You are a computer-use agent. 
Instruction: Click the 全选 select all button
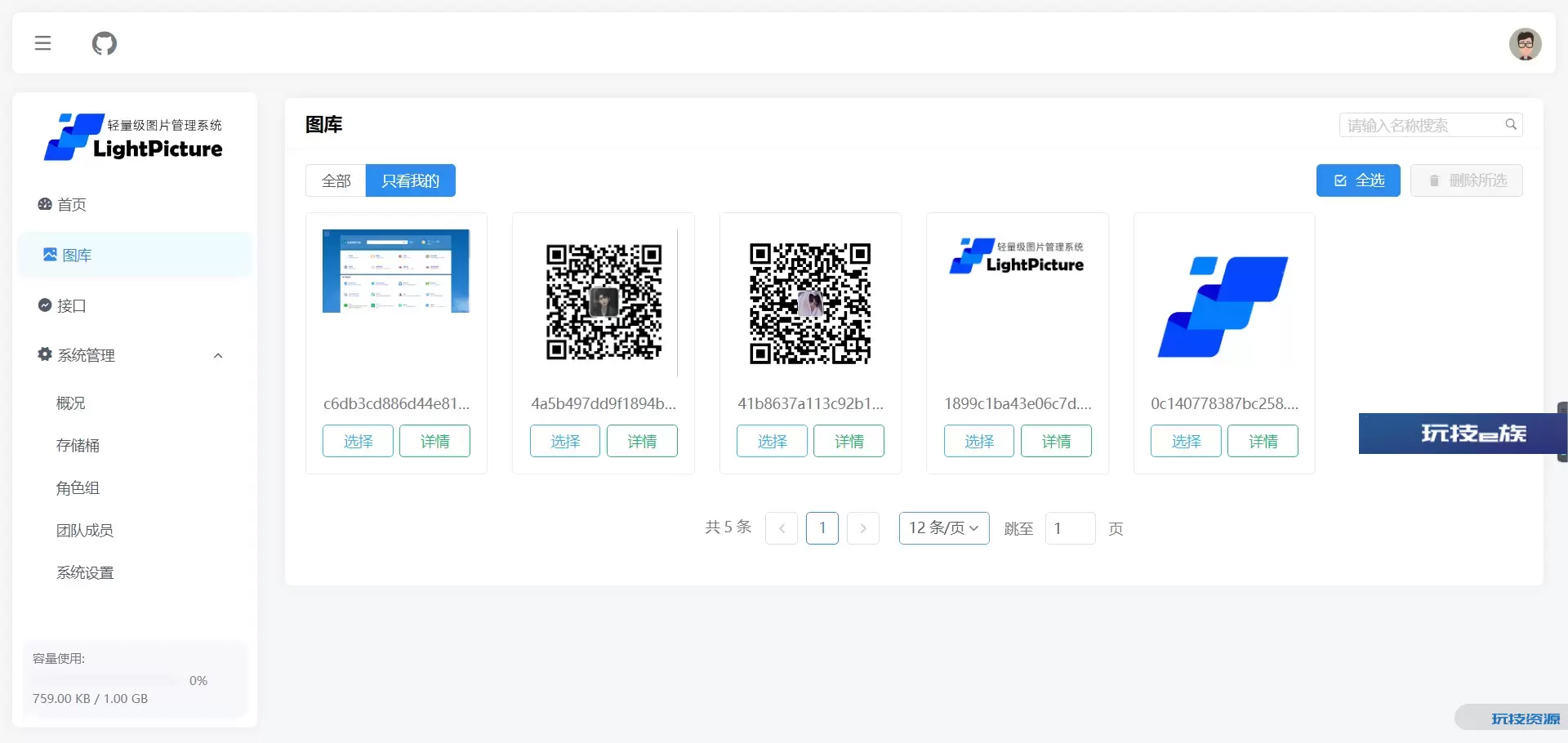(1358, 180)
